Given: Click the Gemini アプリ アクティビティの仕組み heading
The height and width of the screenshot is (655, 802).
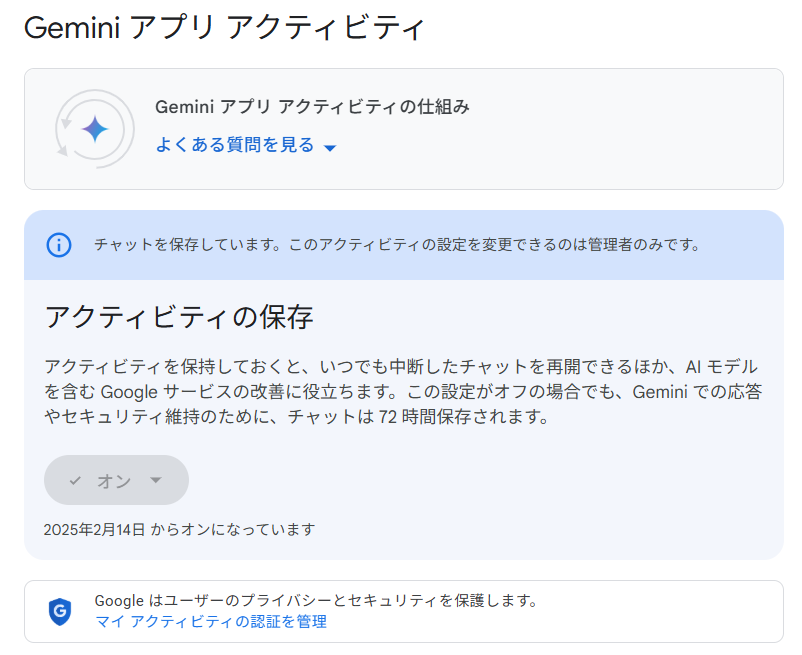Looking at the screenshot, I should 312,107.
